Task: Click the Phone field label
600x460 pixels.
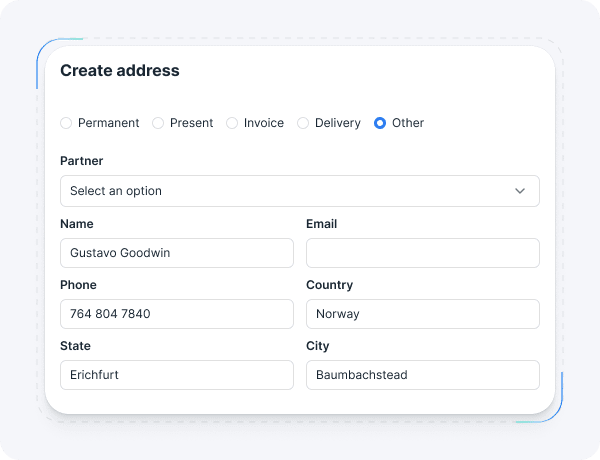Action: point(78,285)
